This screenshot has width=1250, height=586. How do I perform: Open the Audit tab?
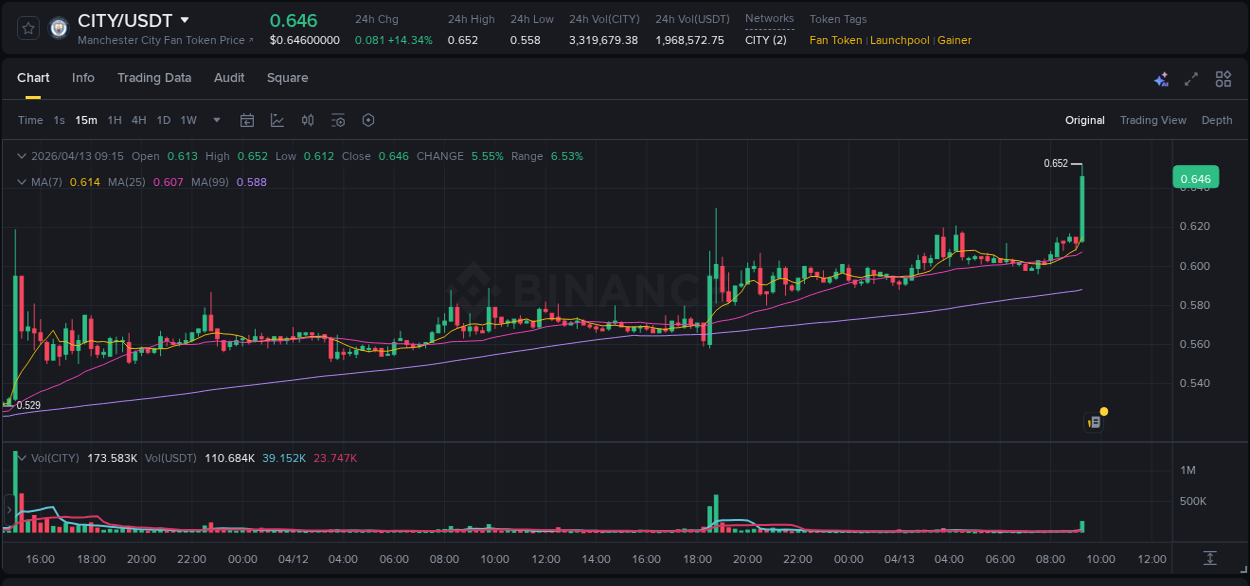(x=229, y=78)
